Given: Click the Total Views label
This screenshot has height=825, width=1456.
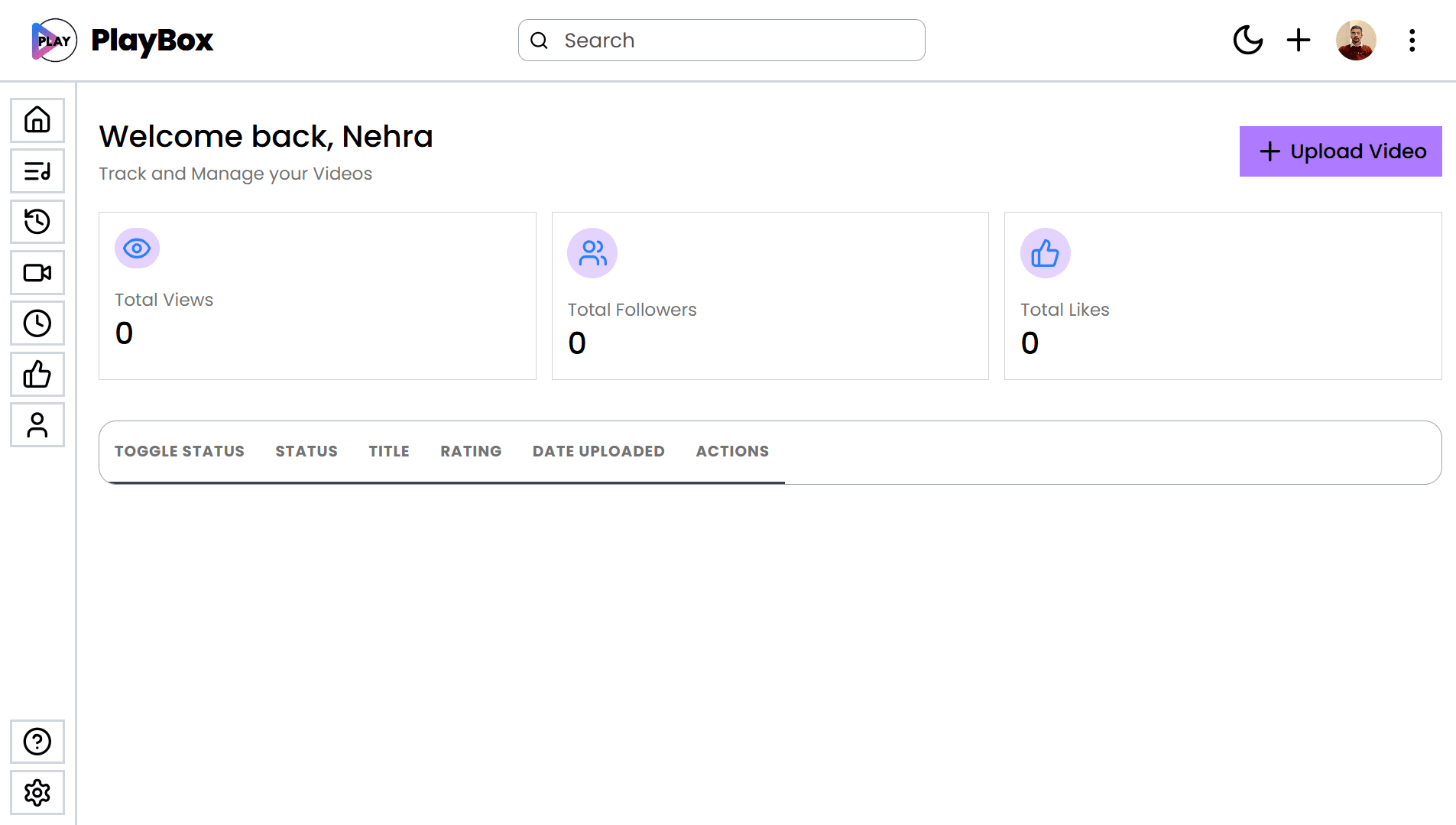Looking at the screenshot, I should click(164, 300).
